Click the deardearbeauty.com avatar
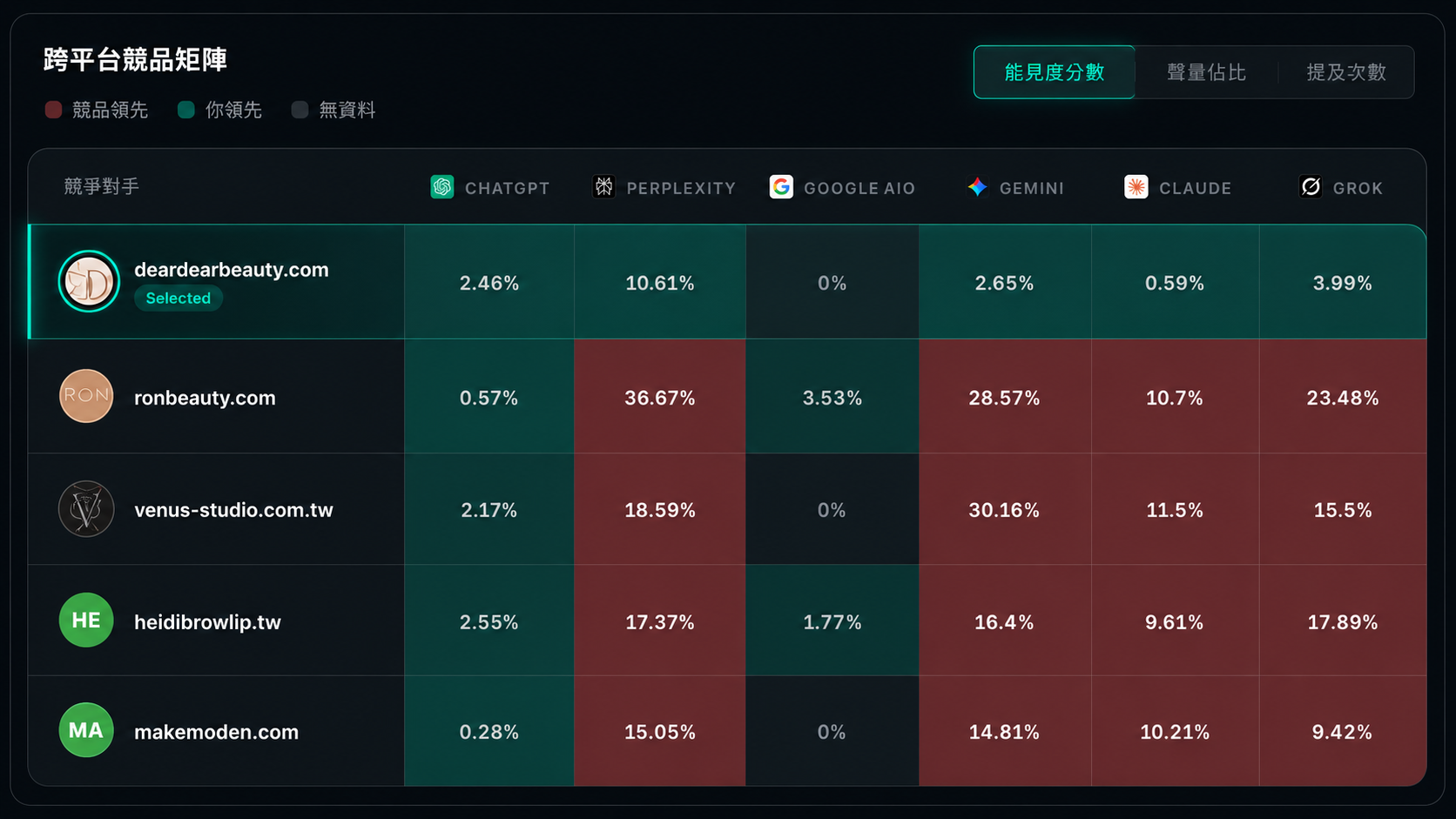The image size is (1456, 819). pos(89,281)
